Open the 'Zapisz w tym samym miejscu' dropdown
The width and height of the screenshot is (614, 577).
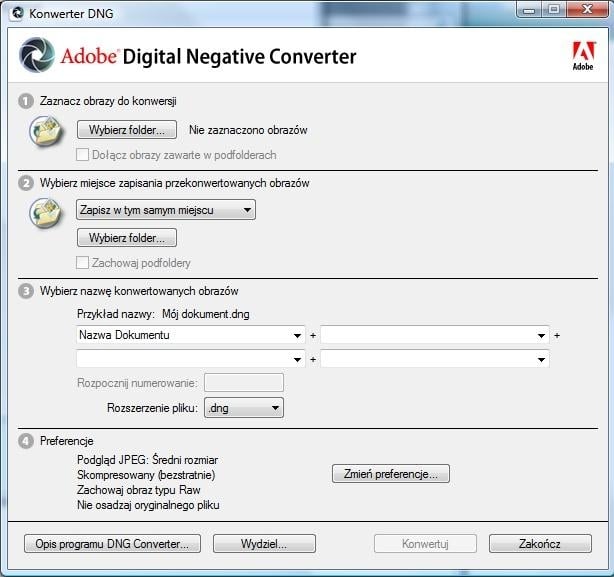point(166,210)
